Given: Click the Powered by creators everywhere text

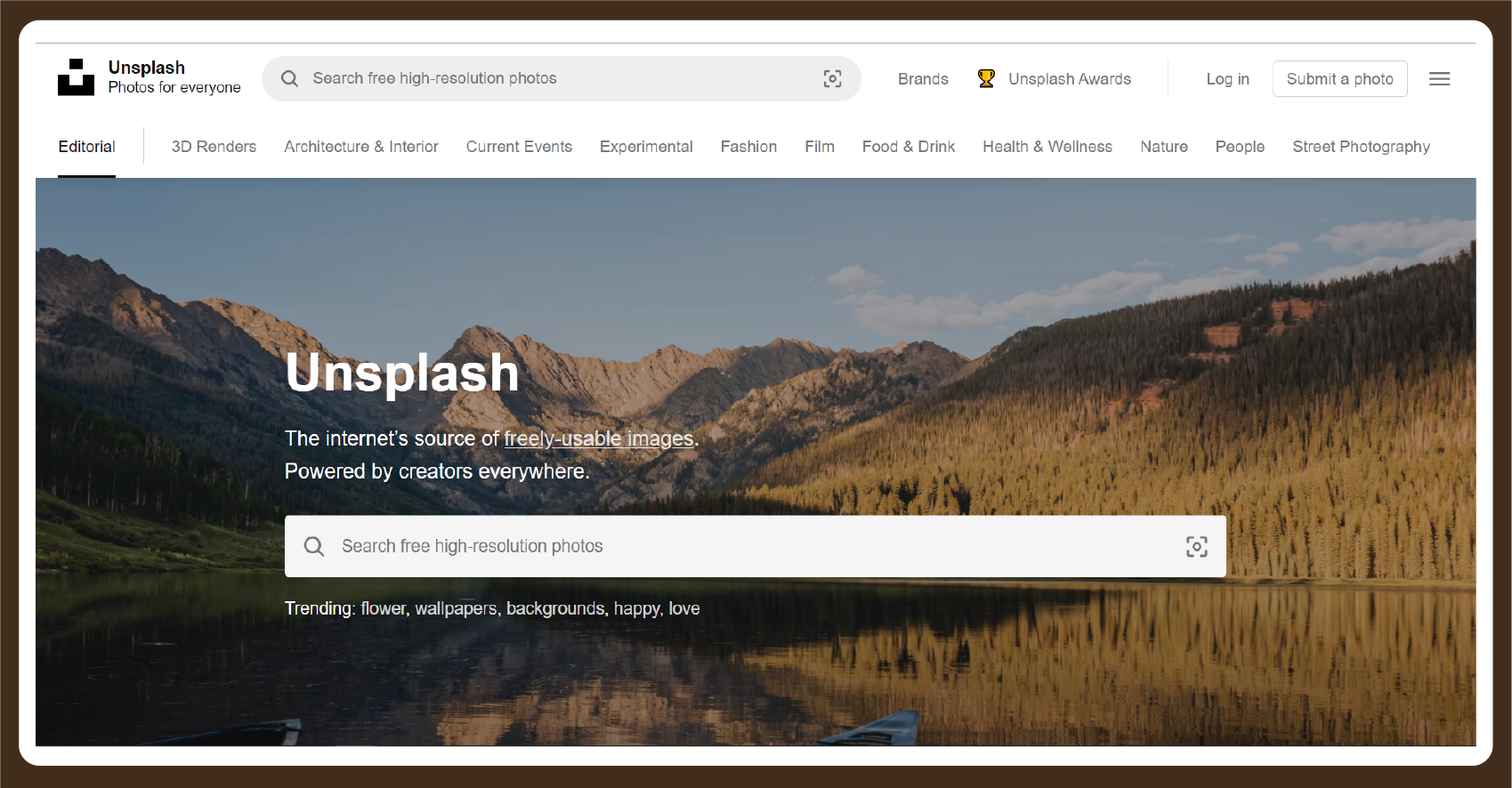Looking at the screenshot, I should (x=437, y=471).
